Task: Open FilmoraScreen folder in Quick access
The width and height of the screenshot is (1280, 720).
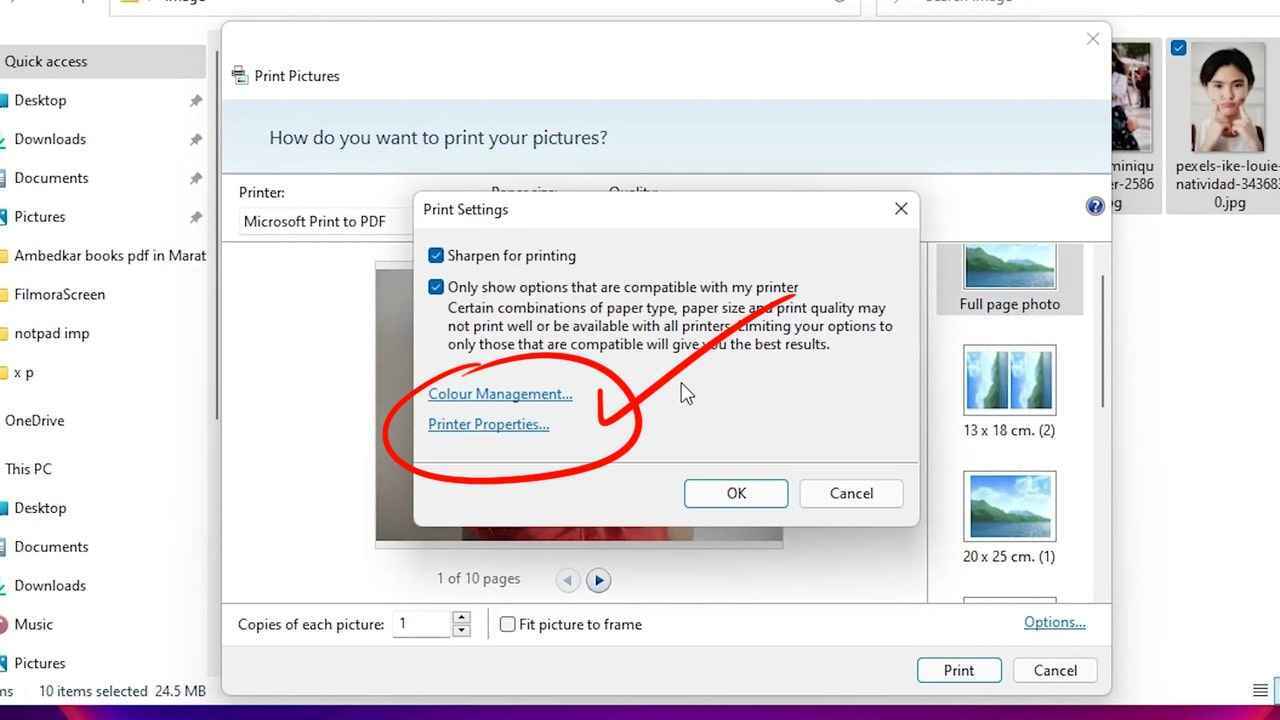Action: (x=59, y=295)
